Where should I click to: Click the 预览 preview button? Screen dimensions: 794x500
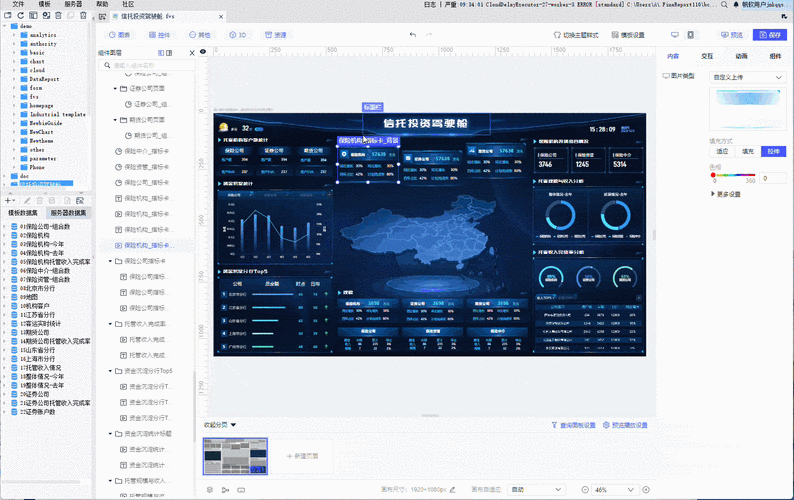(732, 35)
